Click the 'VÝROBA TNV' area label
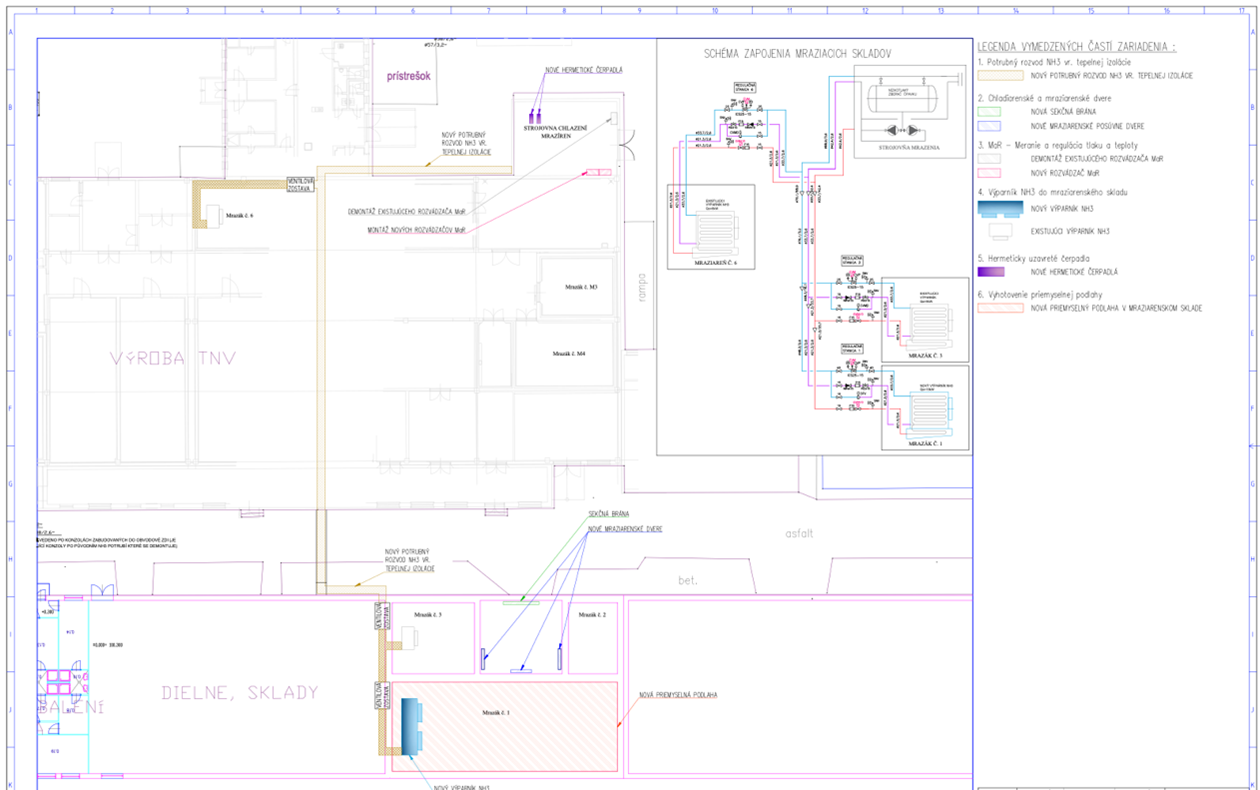Image resolution: width=1260 pixels, height=790 pixels. click(x=173, y=358)
